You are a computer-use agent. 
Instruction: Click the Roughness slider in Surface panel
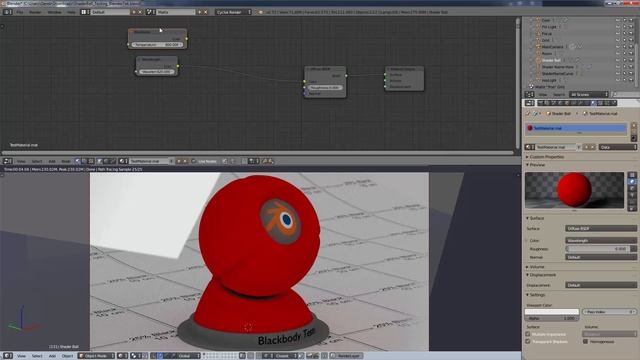pos(598,249)
